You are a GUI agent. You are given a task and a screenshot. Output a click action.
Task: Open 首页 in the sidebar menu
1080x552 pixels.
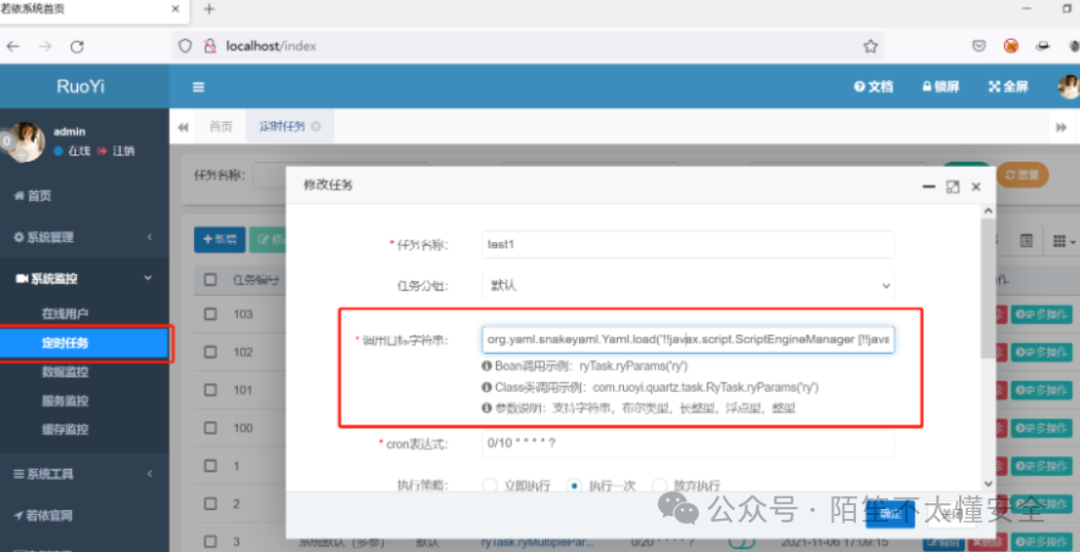coord(32,196)
